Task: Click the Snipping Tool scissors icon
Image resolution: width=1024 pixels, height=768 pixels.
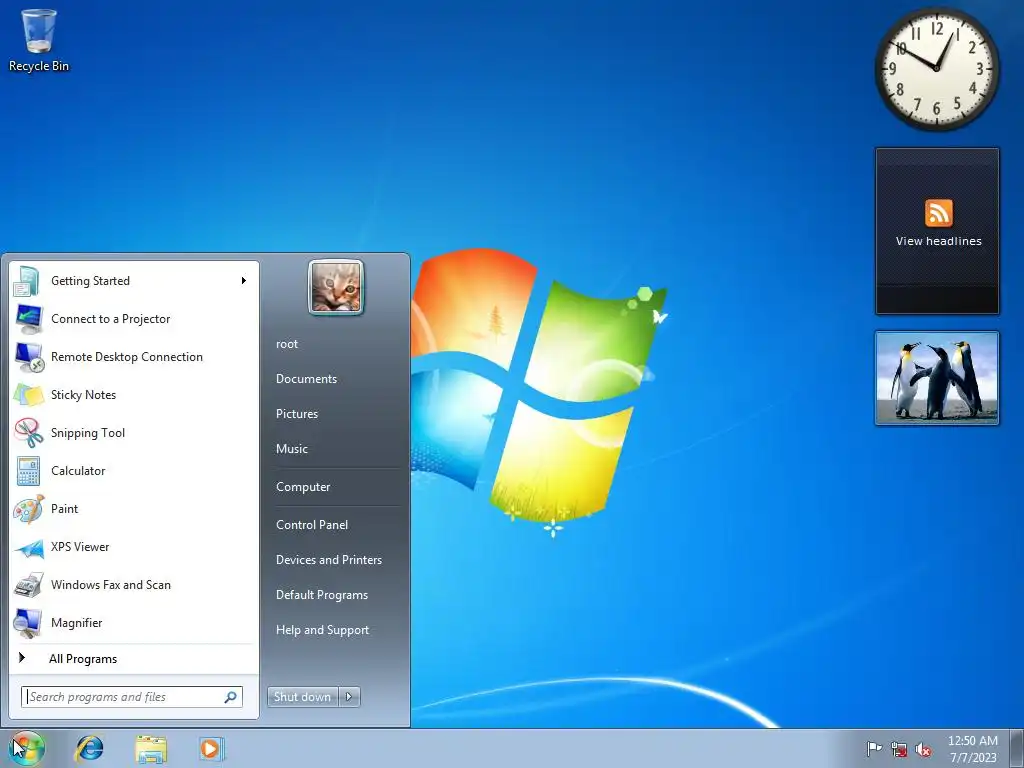Action: (28, 432)
